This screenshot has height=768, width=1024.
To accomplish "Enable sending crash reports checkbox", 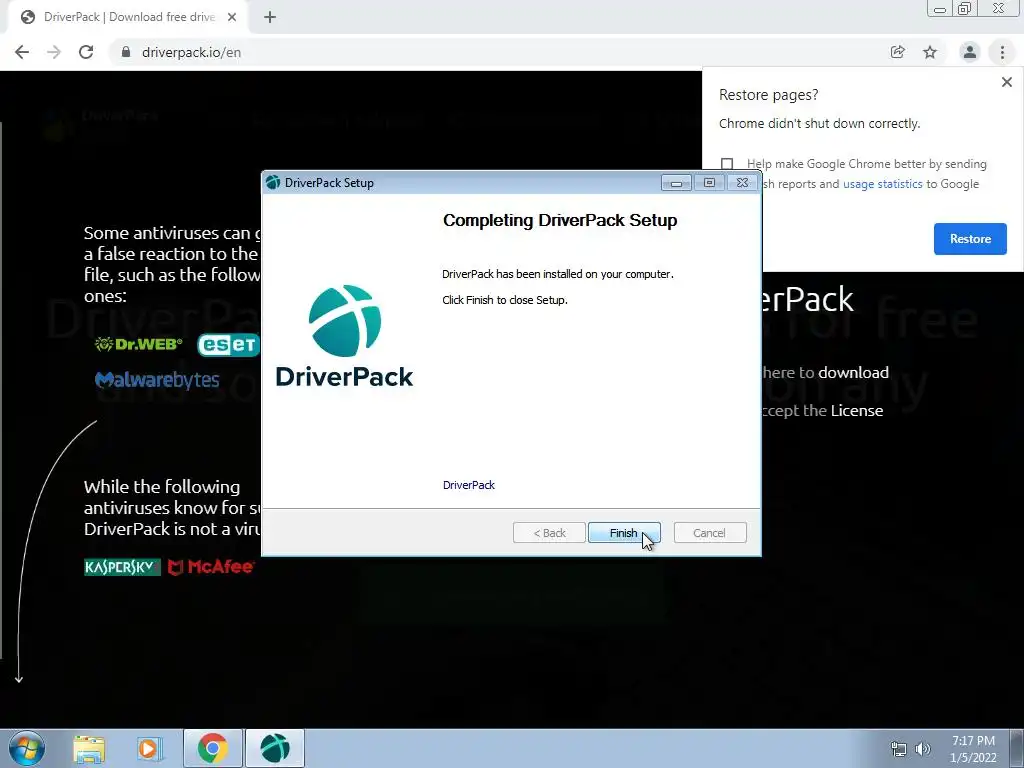I will coord(727,163).
